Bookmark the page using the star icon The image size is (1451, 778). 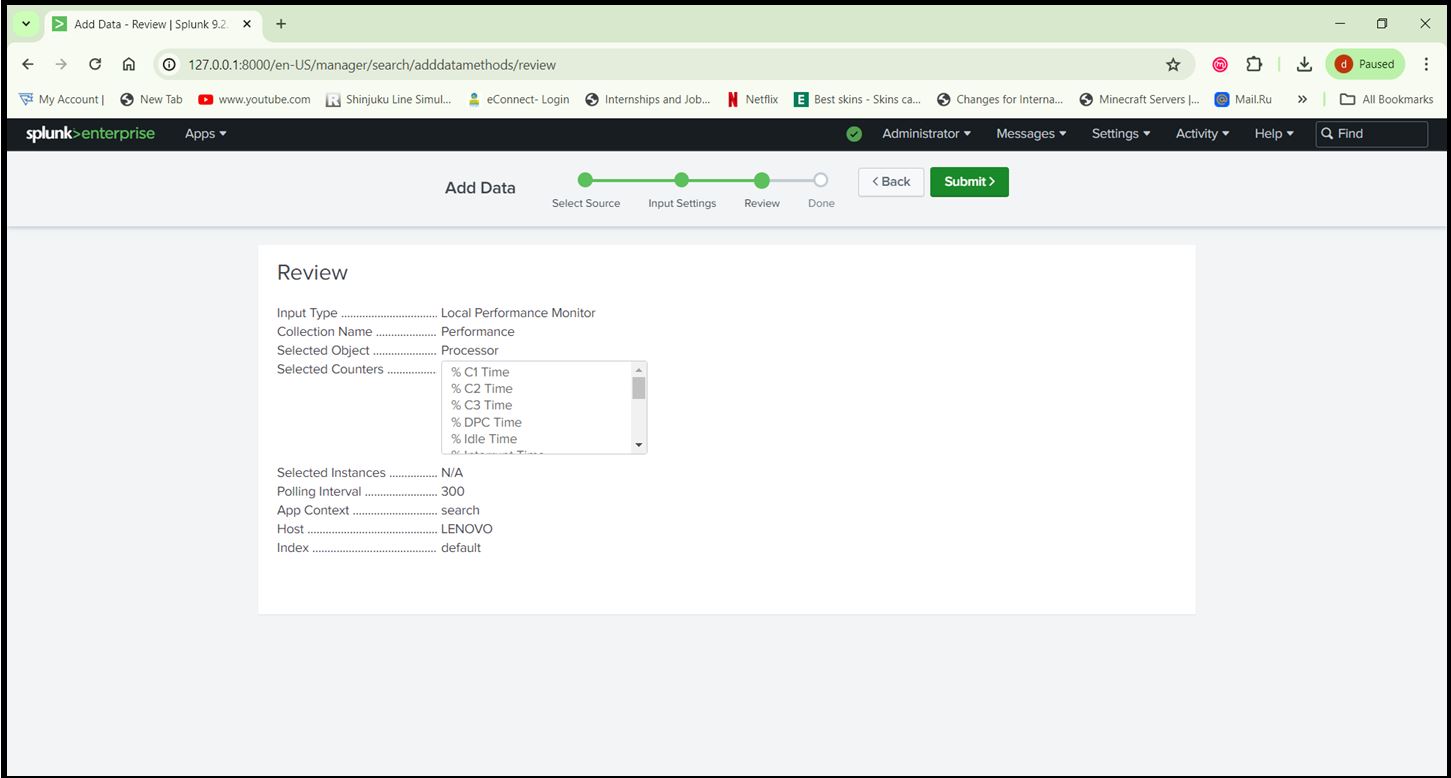pyautogui.click(x=1172, y=64)
